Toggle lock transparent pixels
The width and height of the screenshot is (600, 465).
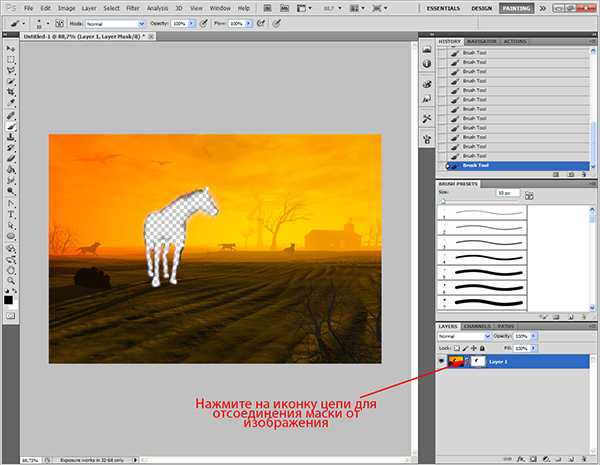click(x=457, y=348)
